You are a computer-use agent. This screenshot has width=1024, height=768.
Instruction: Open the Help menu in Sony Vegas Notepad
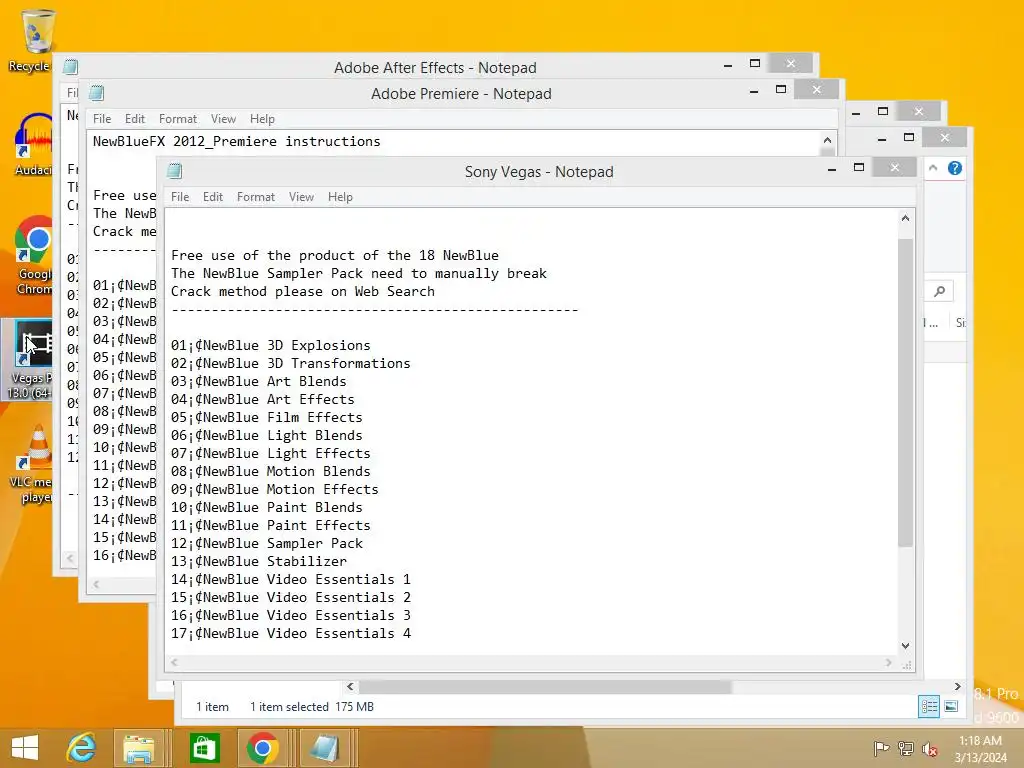[x=340, y=197]
